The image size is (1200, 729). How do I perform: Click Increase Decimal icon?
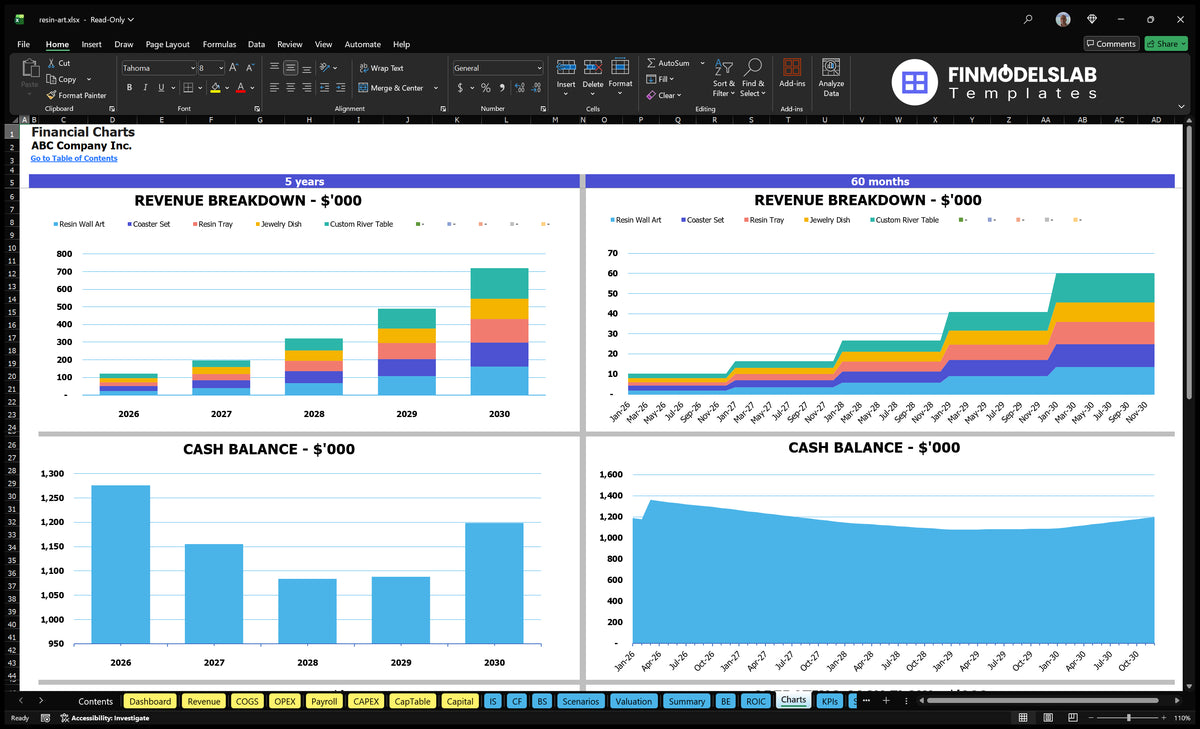(520, 88)
